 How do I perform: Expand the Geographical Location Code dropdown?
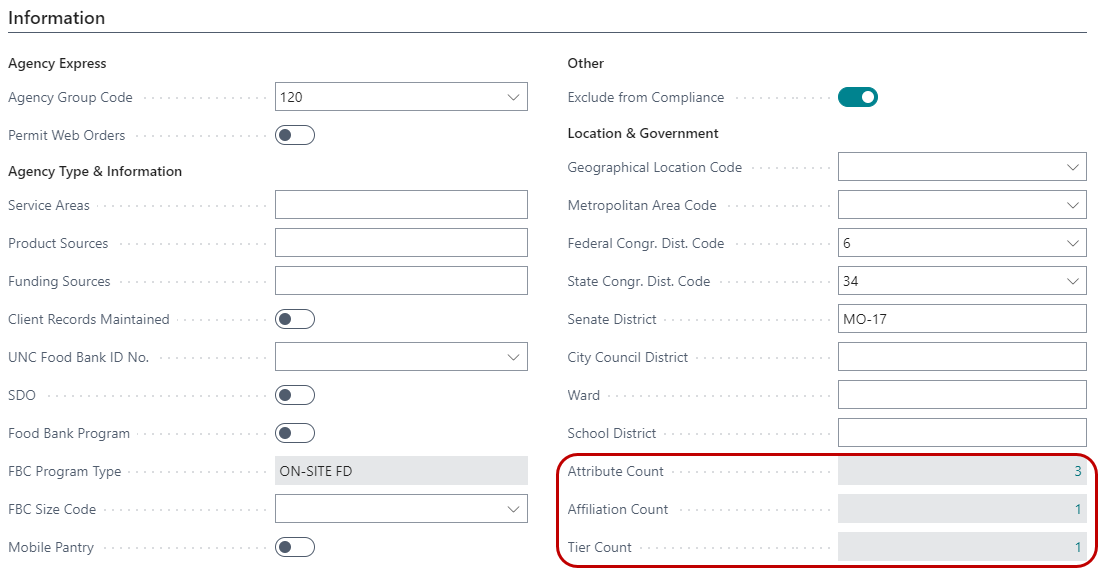(x=1073, y=167)
